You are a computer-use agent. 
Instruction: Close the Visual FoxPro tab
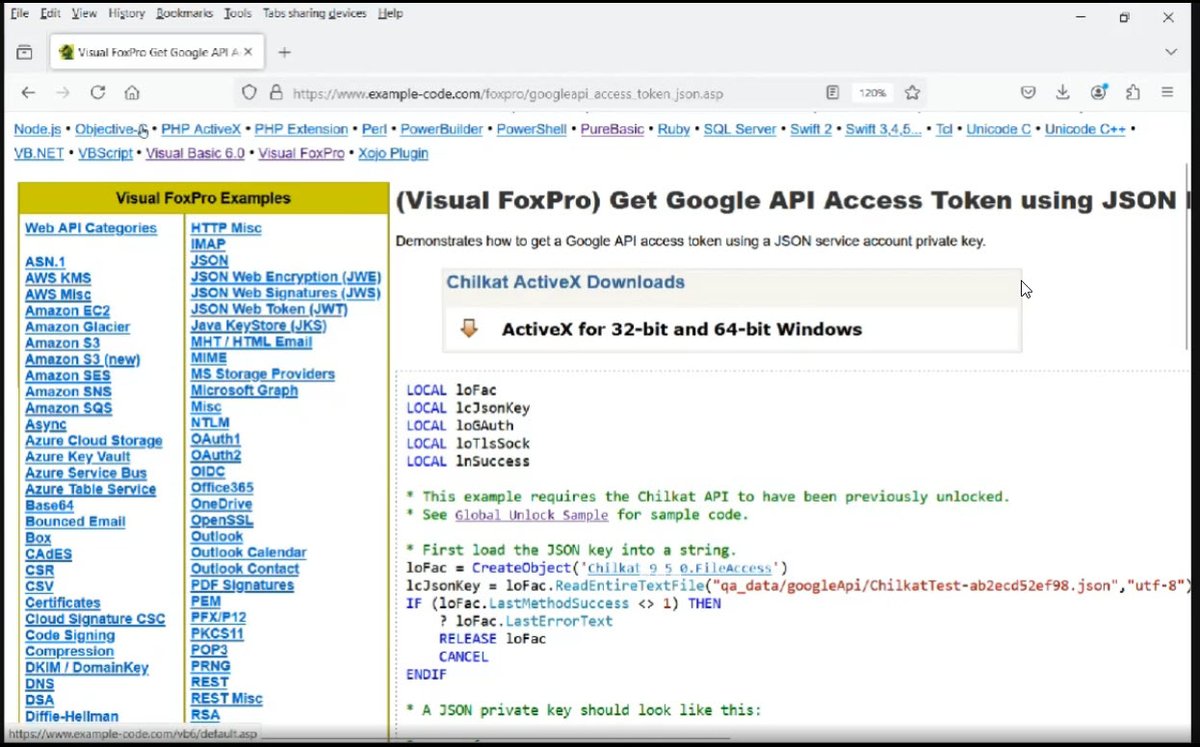[x=248, y=52]
